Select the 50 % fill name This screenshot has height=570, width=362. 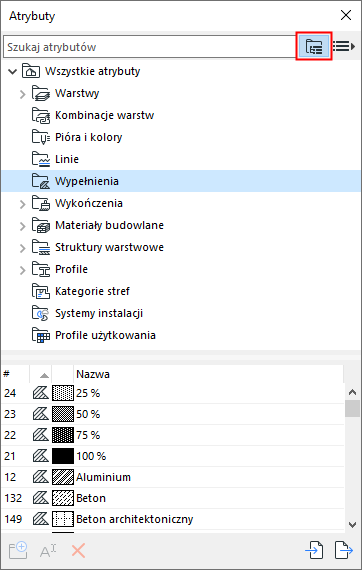[x=88, y=414]
